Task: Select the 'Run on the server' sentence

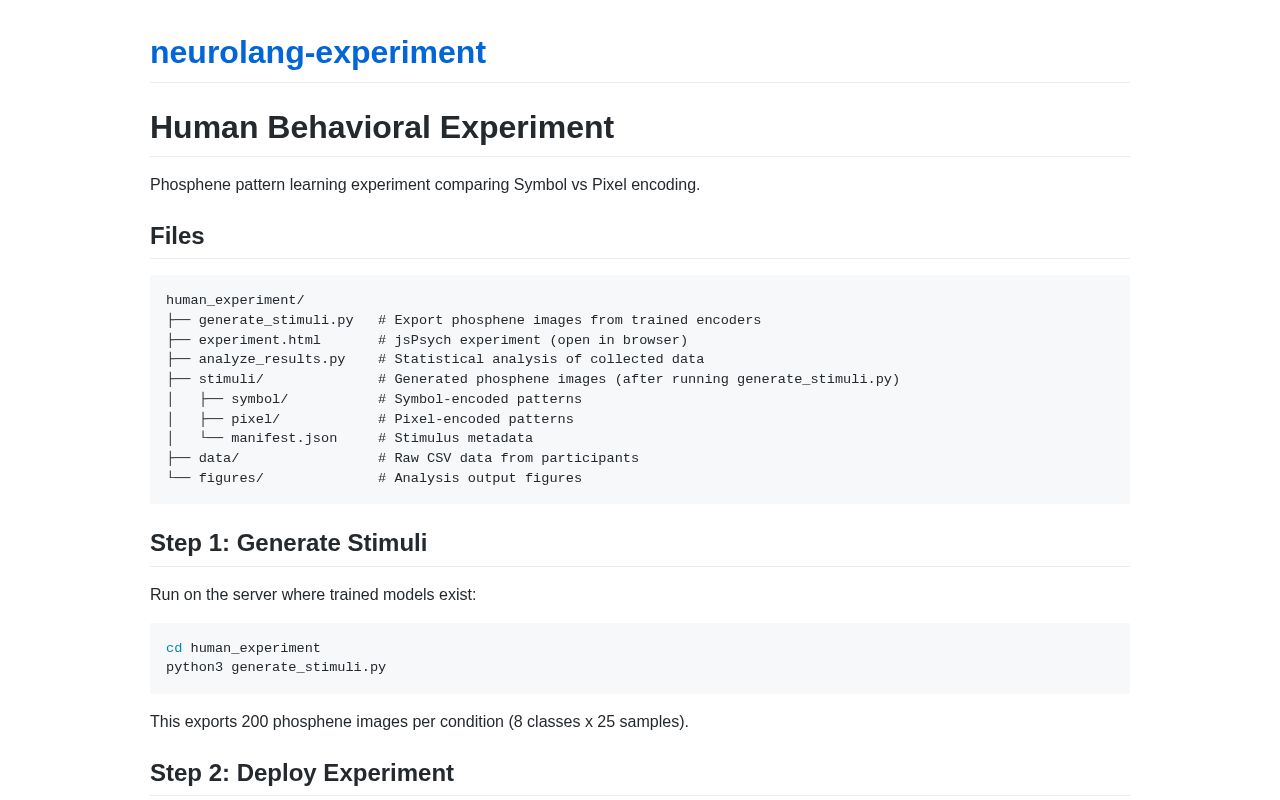Action: coord(313,595)
